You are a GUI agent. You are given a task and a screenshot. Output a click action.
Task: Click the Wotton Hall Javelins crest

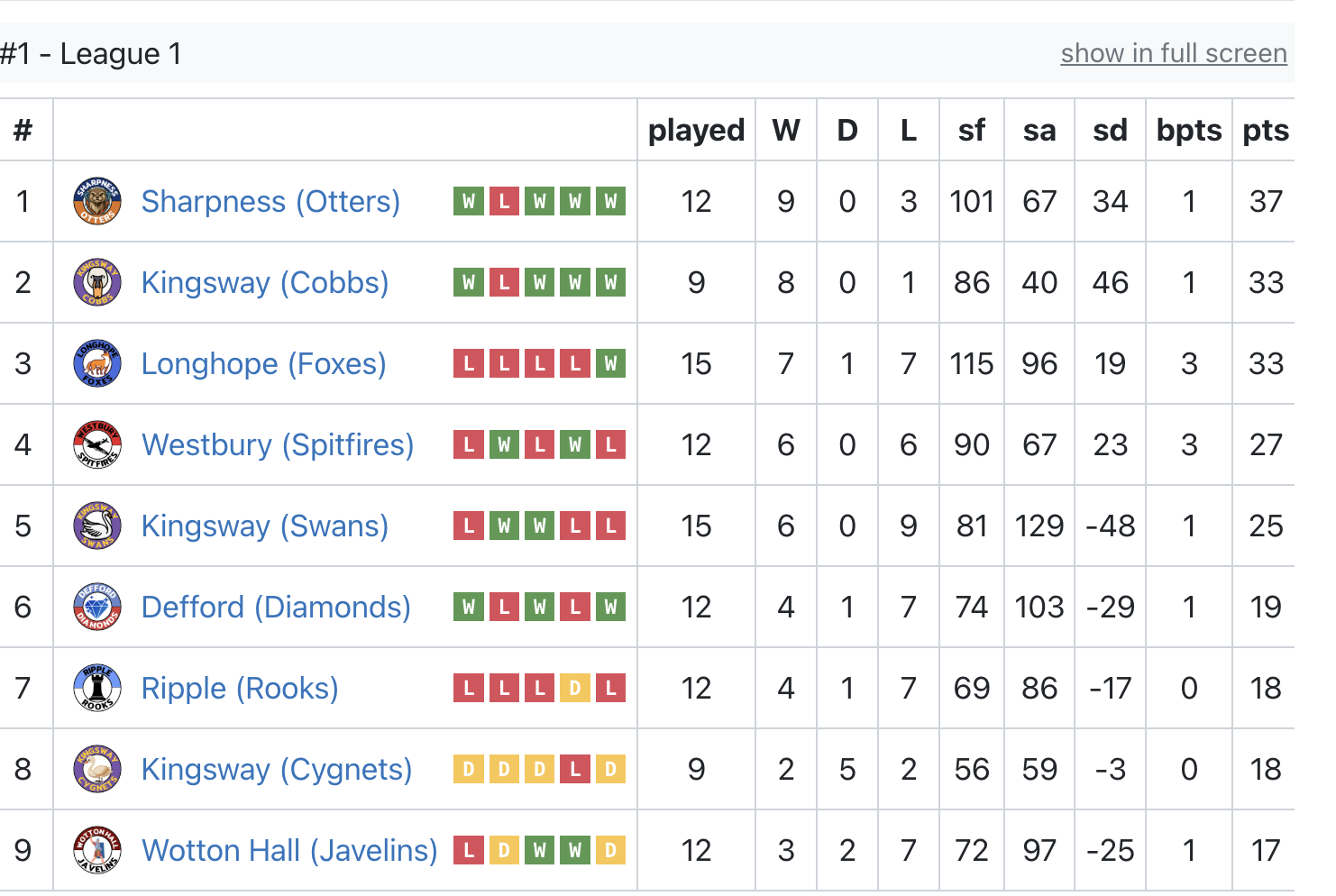(97, 850)
